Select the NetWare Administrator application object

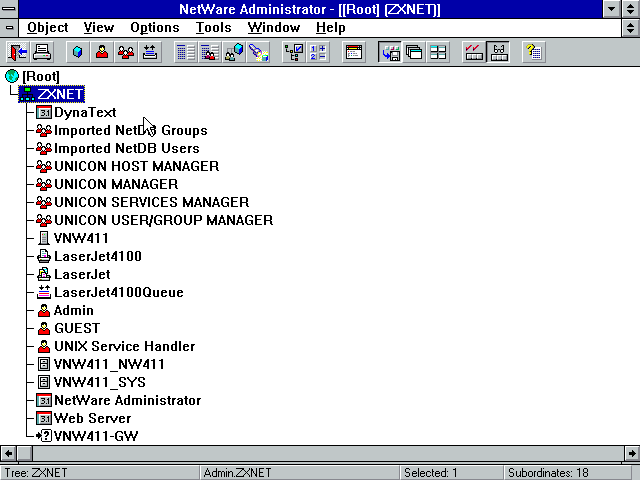118,400
